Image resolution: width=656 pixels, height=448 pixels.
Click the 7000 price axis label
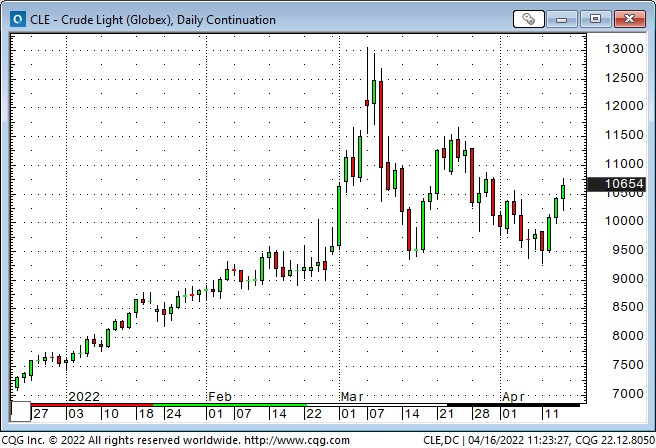(x=628, y=394)
